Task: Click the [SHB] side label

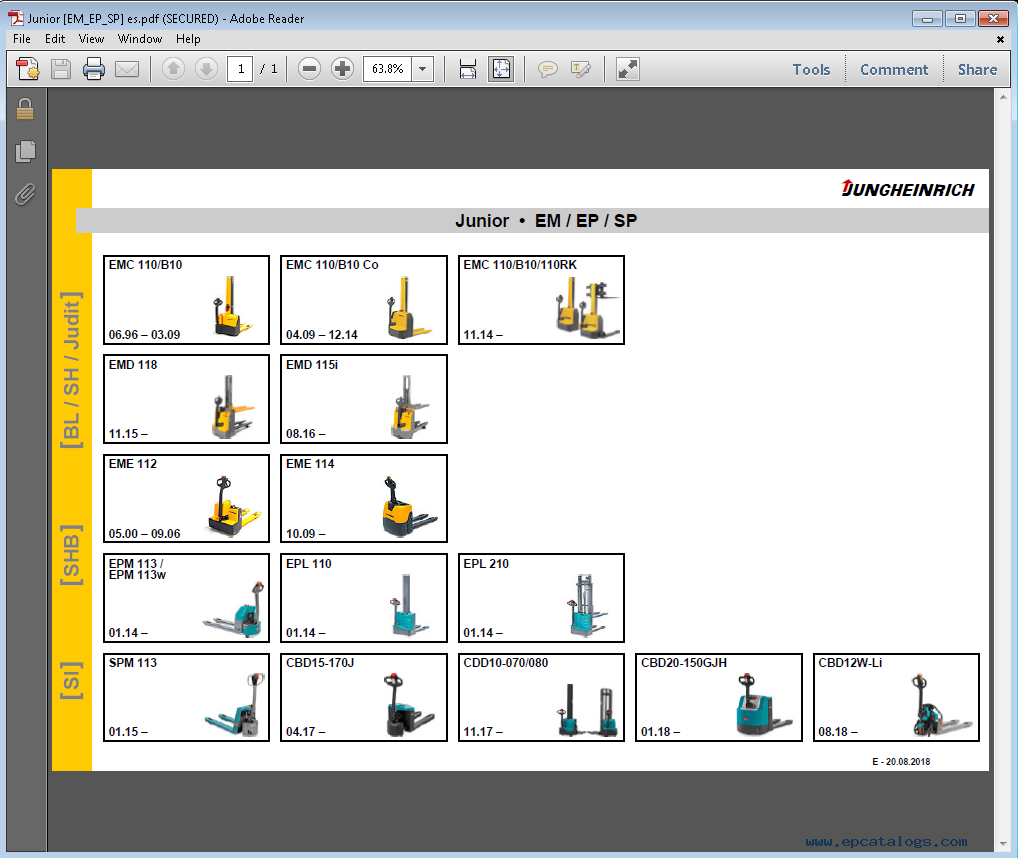Action: coord(71,555)
